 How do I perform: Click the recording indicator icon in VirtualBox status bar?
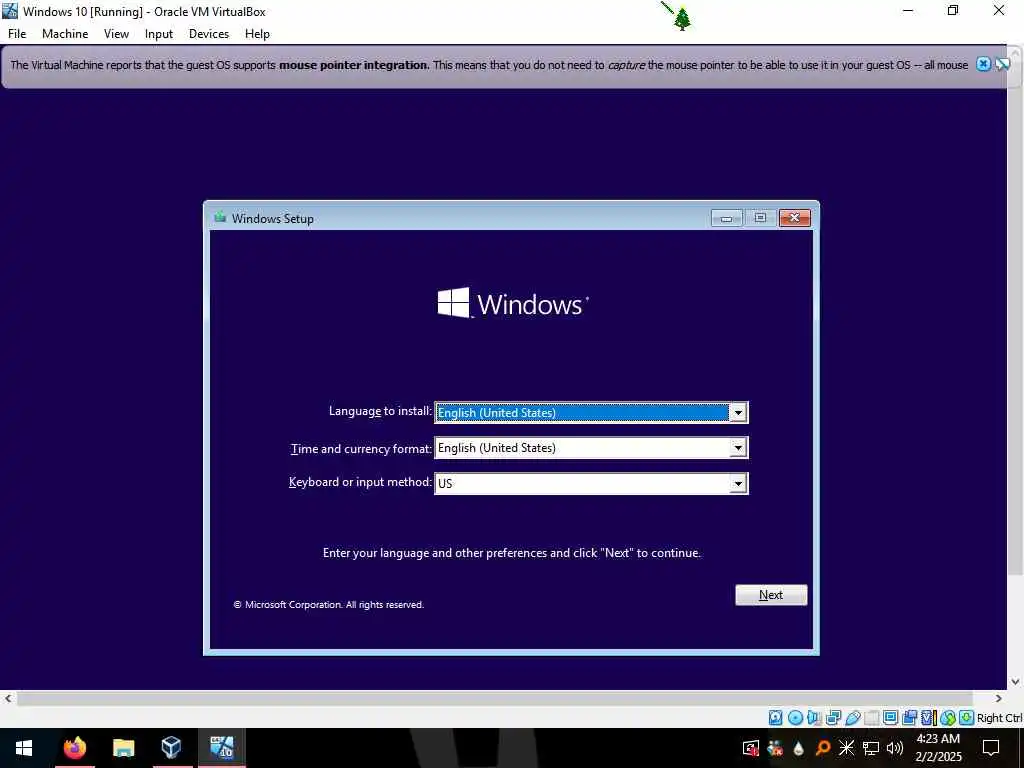[909, 718]
